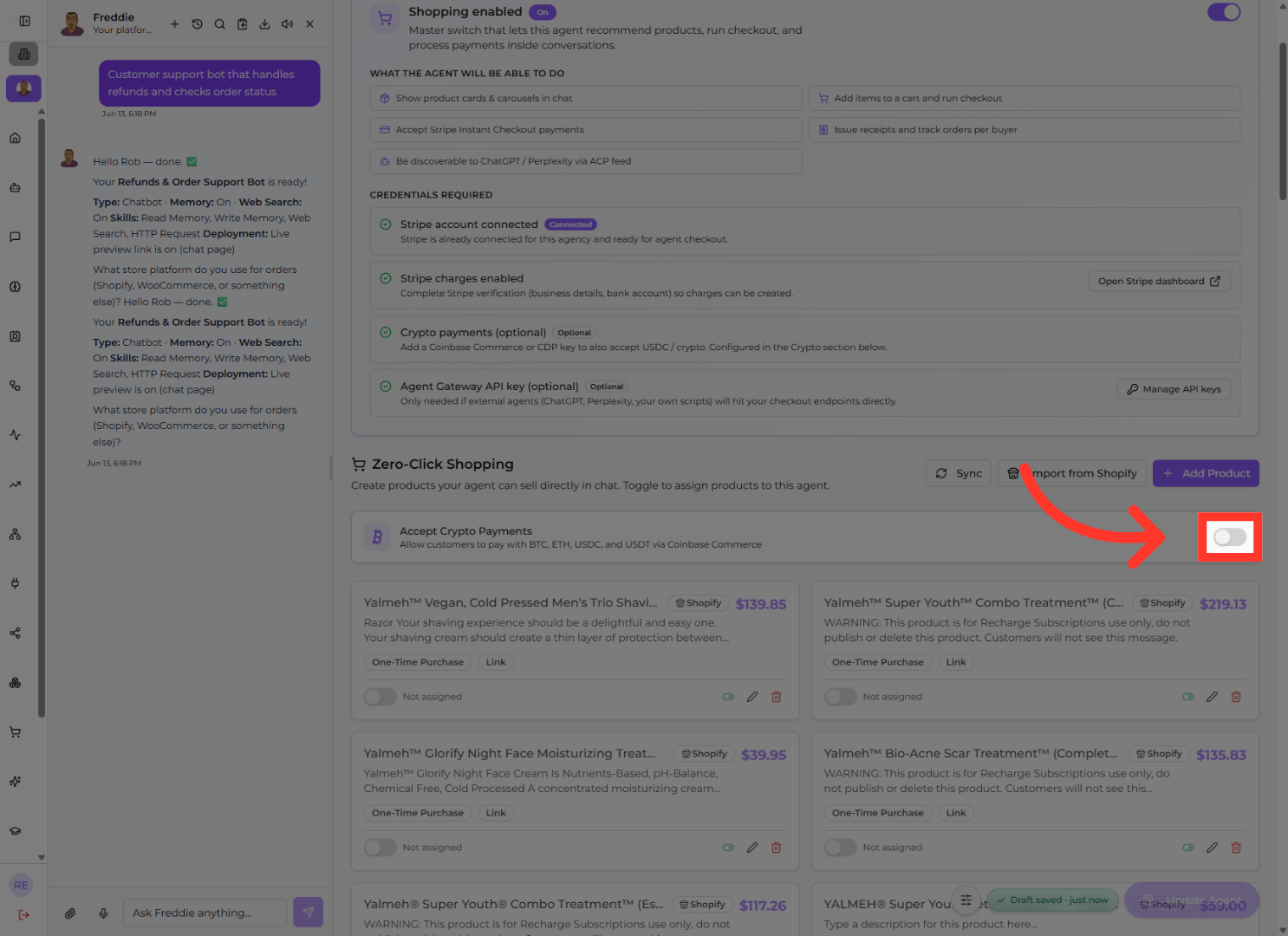Click the Add Product button
Screen dimensions: 1288x936
[1206, 473]
